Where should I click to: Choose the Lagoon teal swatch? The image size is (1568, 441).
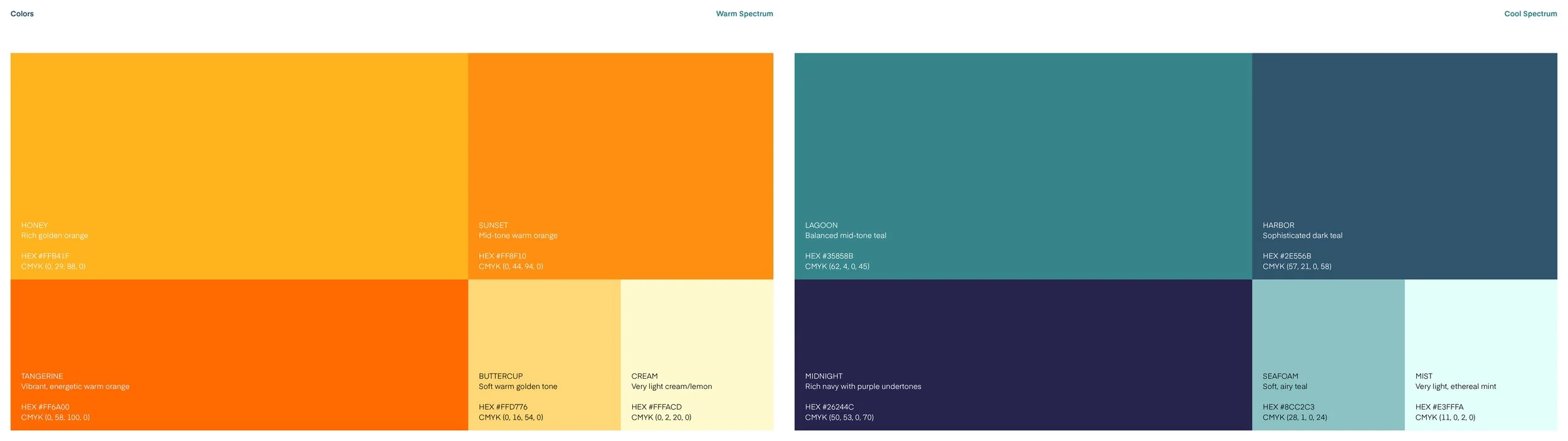click(x=1023, y=166)
